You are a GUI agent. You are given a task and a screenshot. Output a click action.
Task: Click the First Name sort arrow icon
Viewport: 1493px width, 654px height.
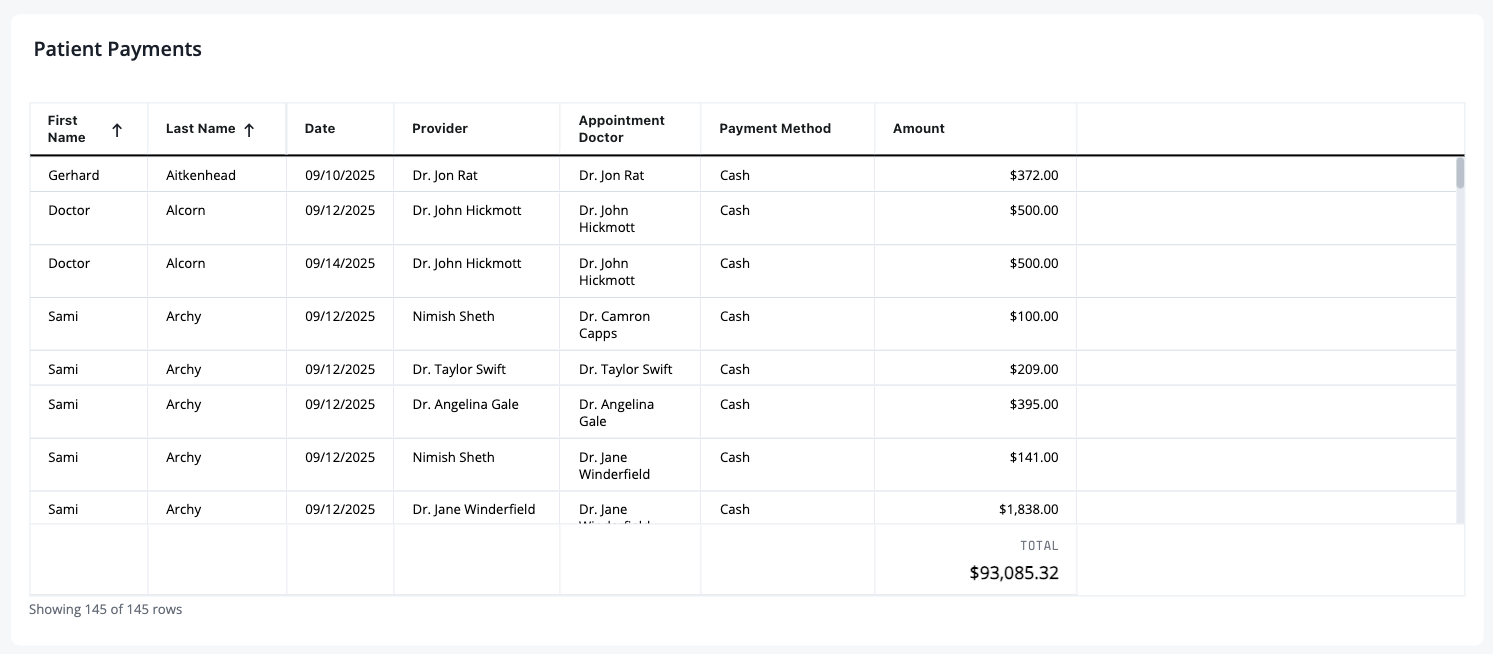[x=117, y=130]
